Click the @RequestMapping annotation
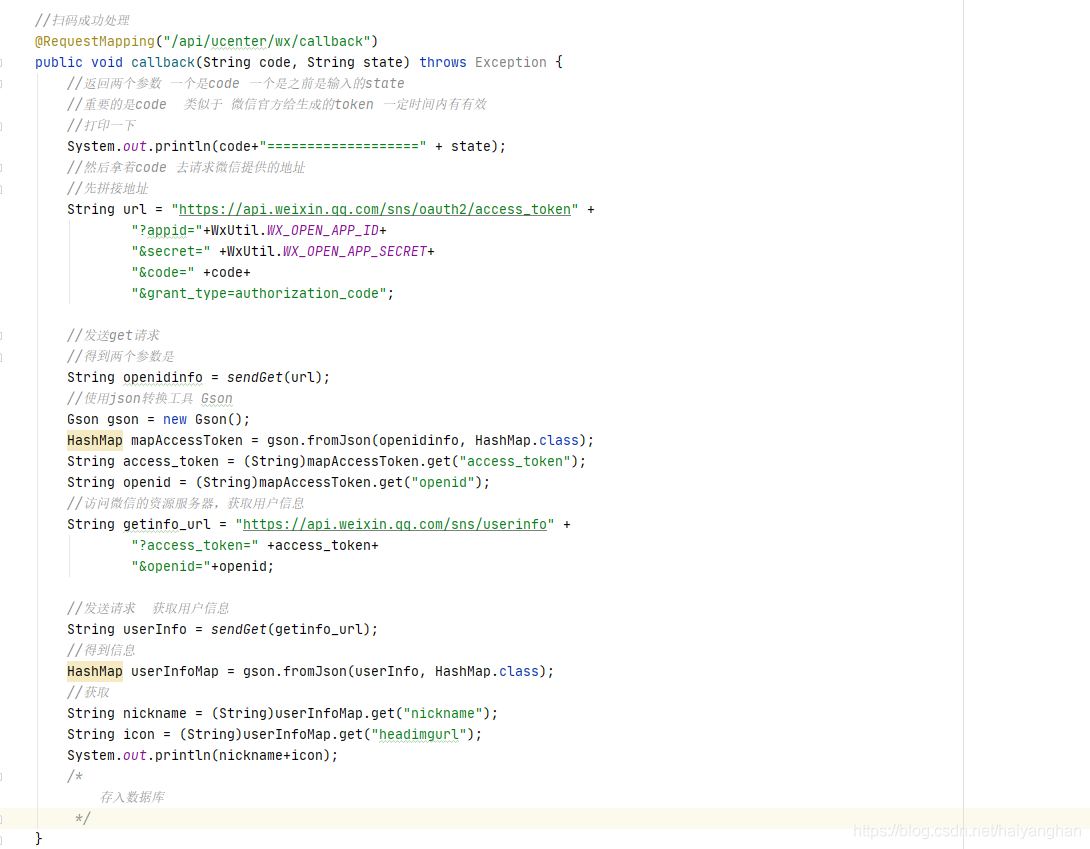Viewport: 1090px width, 849px height. pos(95,41)
